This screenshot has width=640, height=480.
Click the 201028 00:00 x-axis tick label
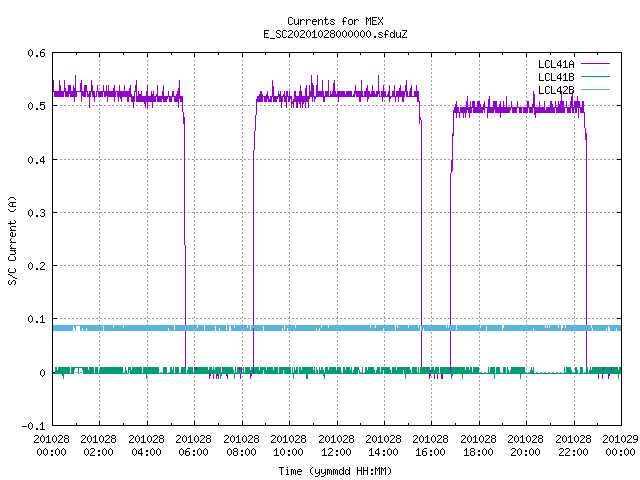pyautogui.click(x=51, y=446)
